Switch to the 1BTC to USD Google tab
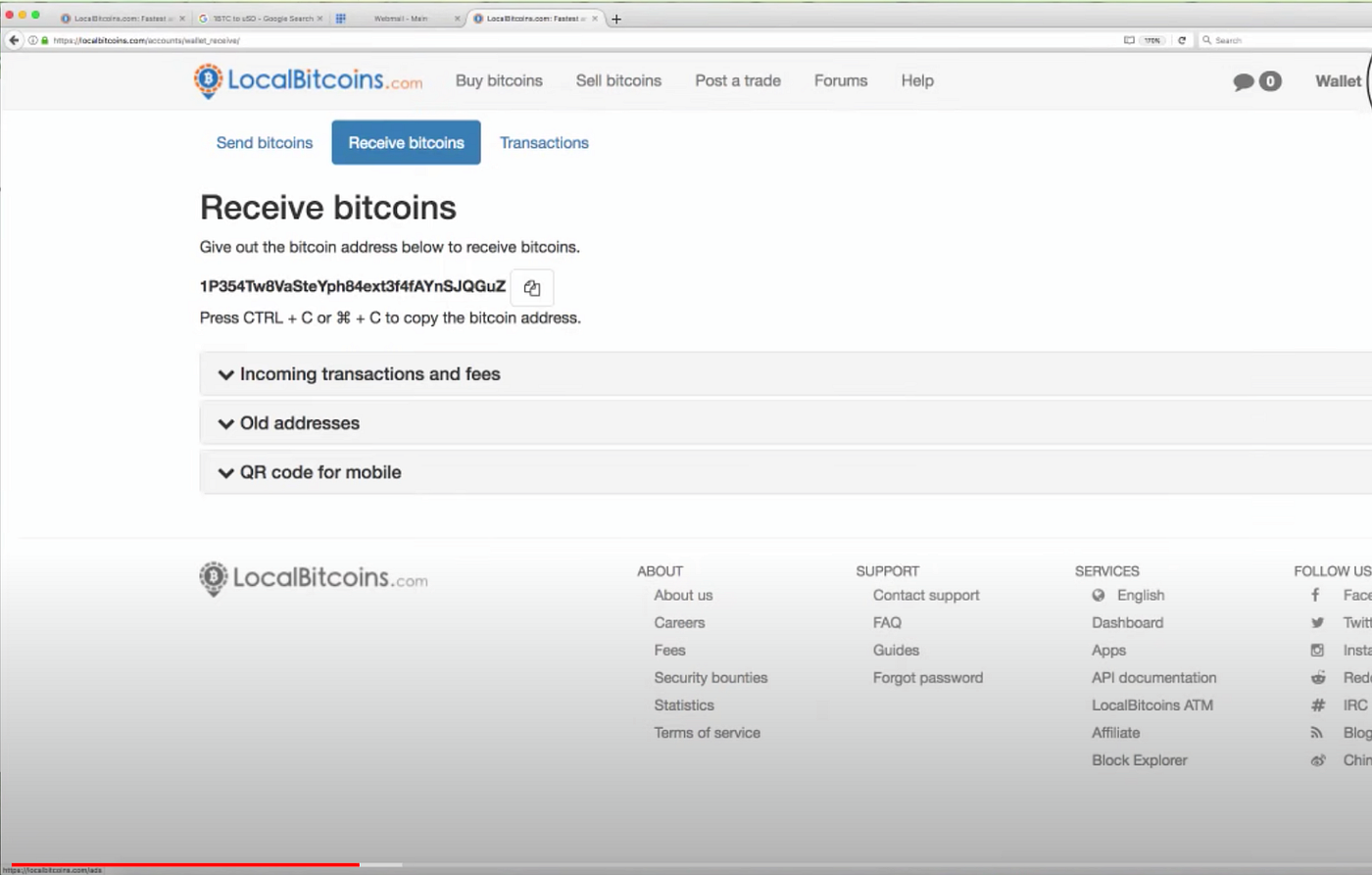 coord(261,19)
